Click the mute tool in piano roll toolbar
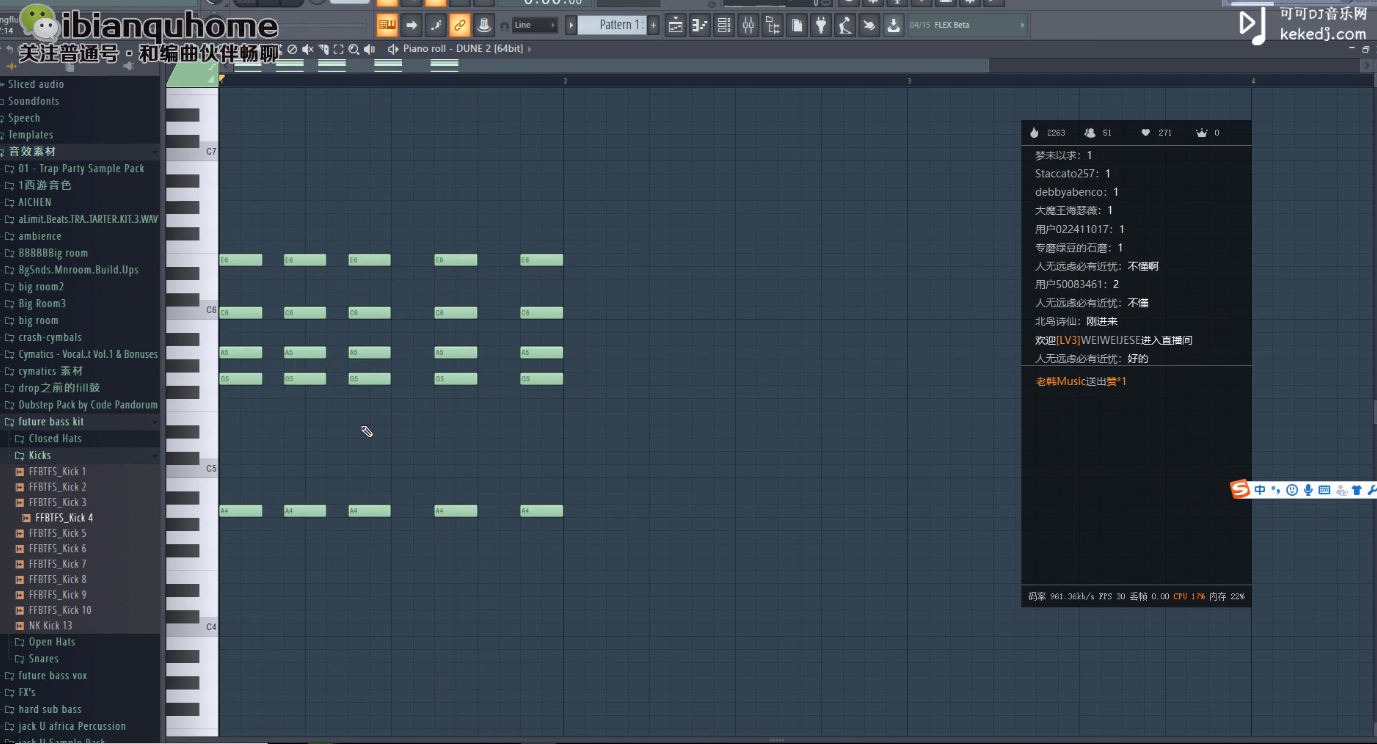The image size is (1377, 744). tap(308, 49)
